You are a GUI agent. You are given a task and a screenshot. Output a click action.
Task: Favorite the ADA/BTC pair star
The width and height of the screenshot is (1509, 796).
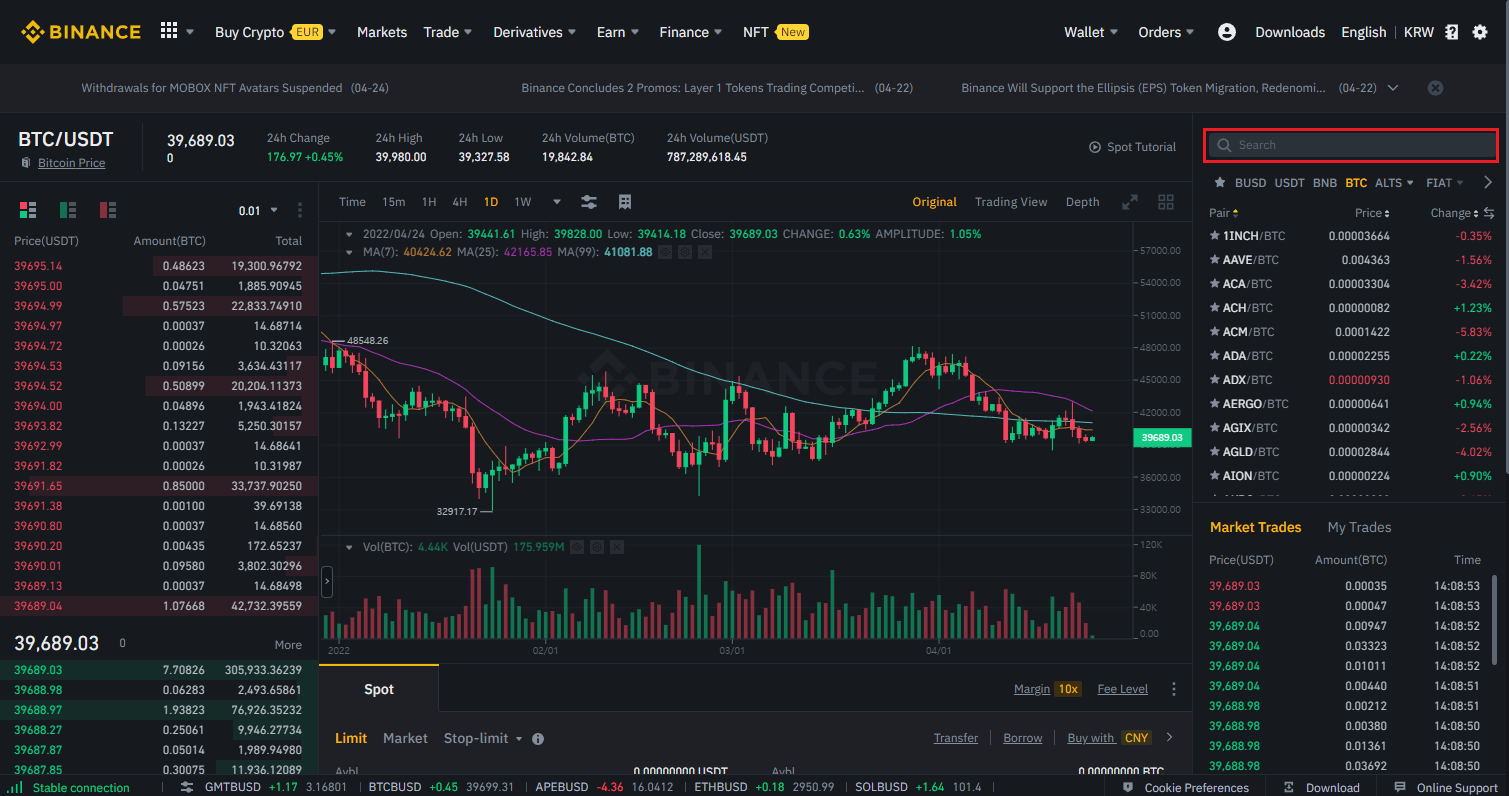[x=1214, y=356]
